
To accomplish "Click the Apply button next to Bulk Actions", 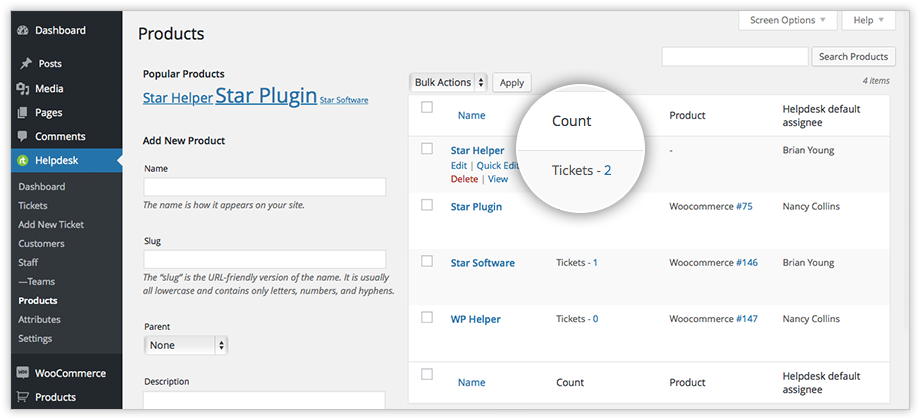I will tap(511, 83).
